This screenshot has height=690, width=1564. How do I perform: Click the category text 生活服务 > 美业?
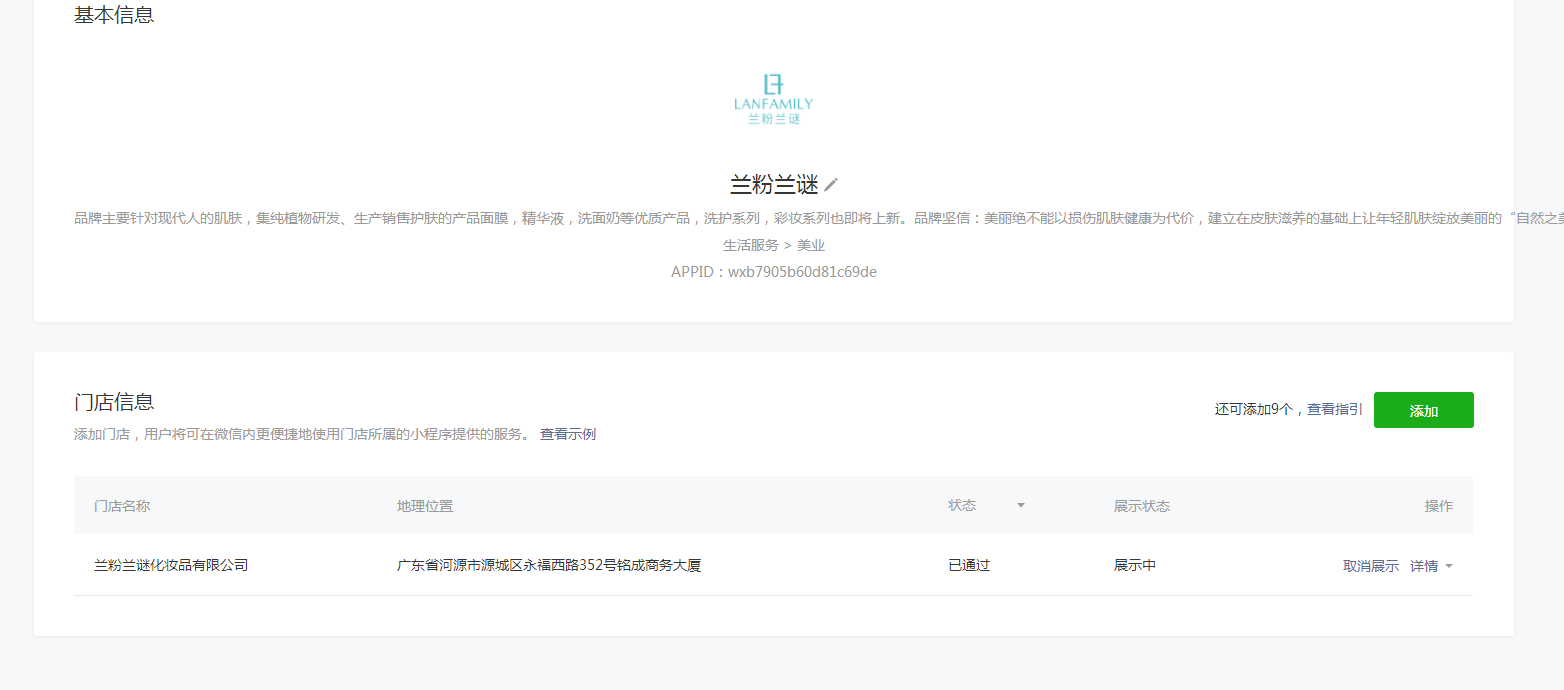coord(774,245)
